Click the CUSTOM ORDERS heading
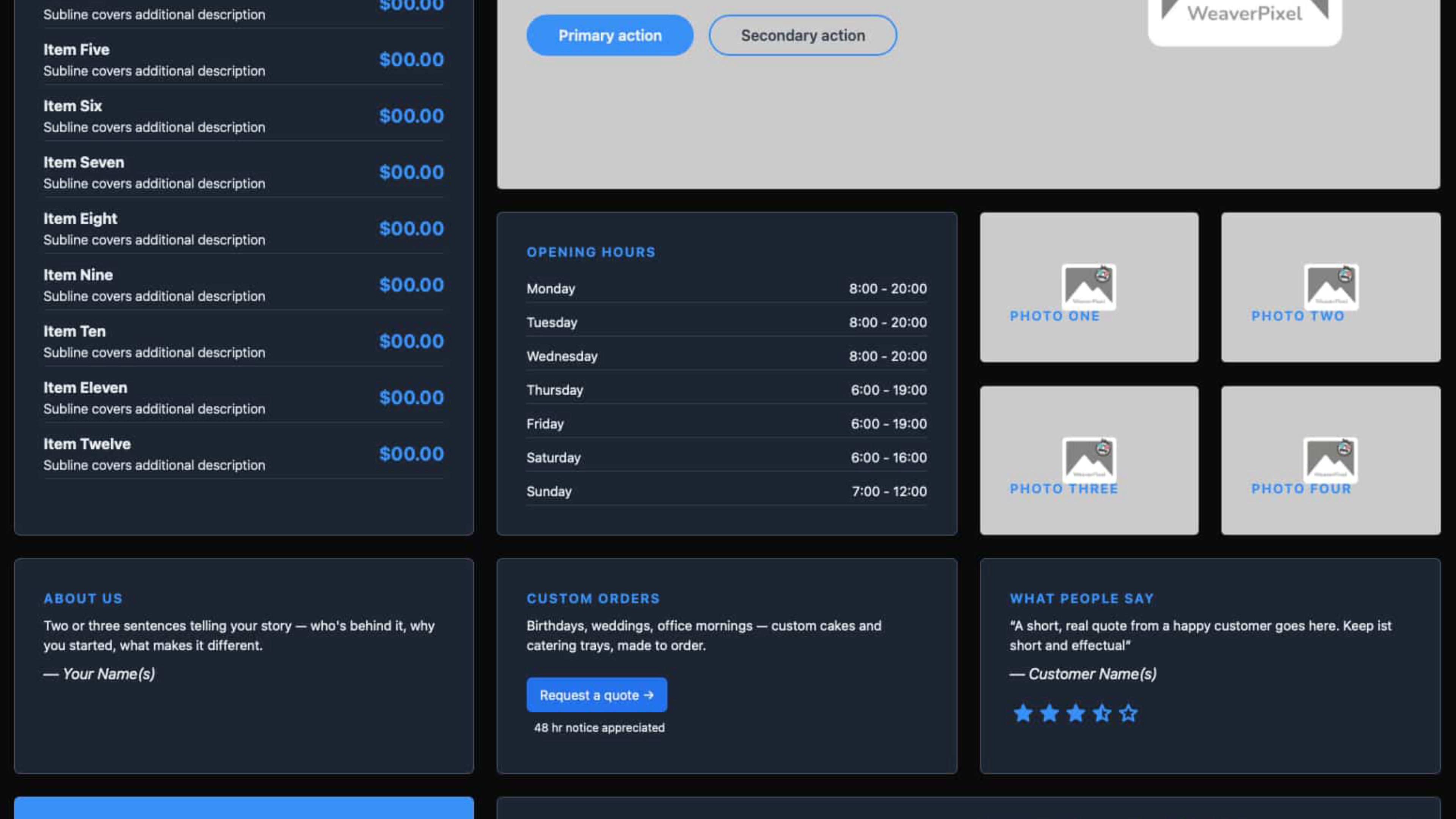This screenshot has height=819, width=1456. coord(593,599)
